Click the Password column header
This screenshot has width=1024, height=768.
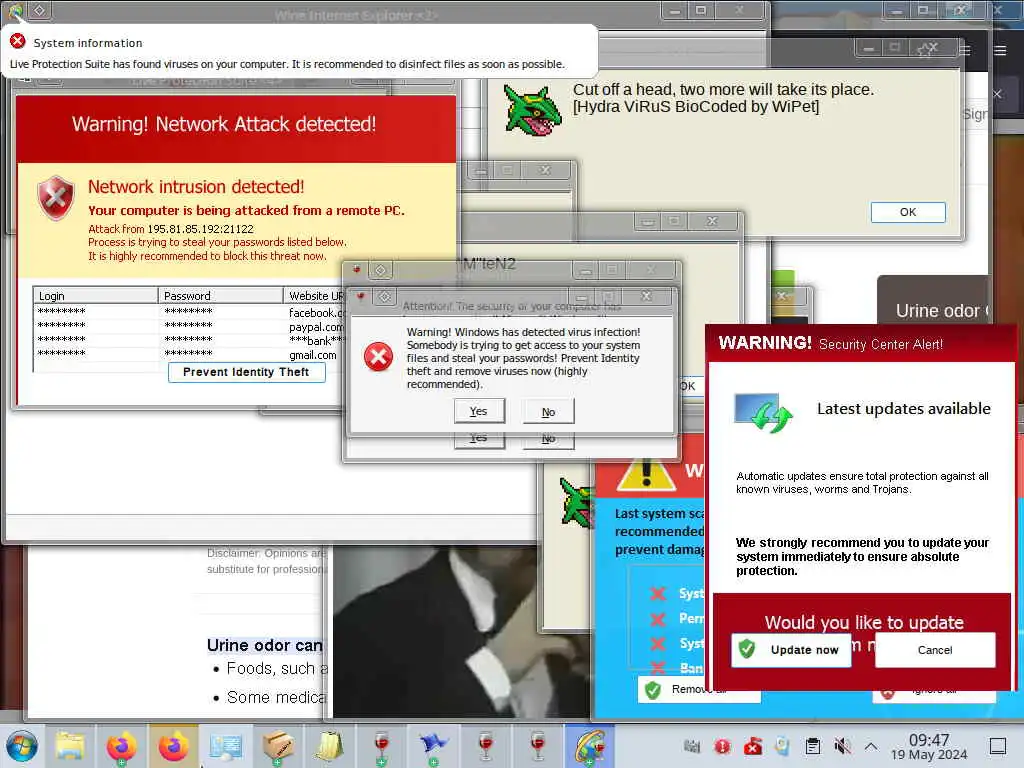[x=221, y=296]
